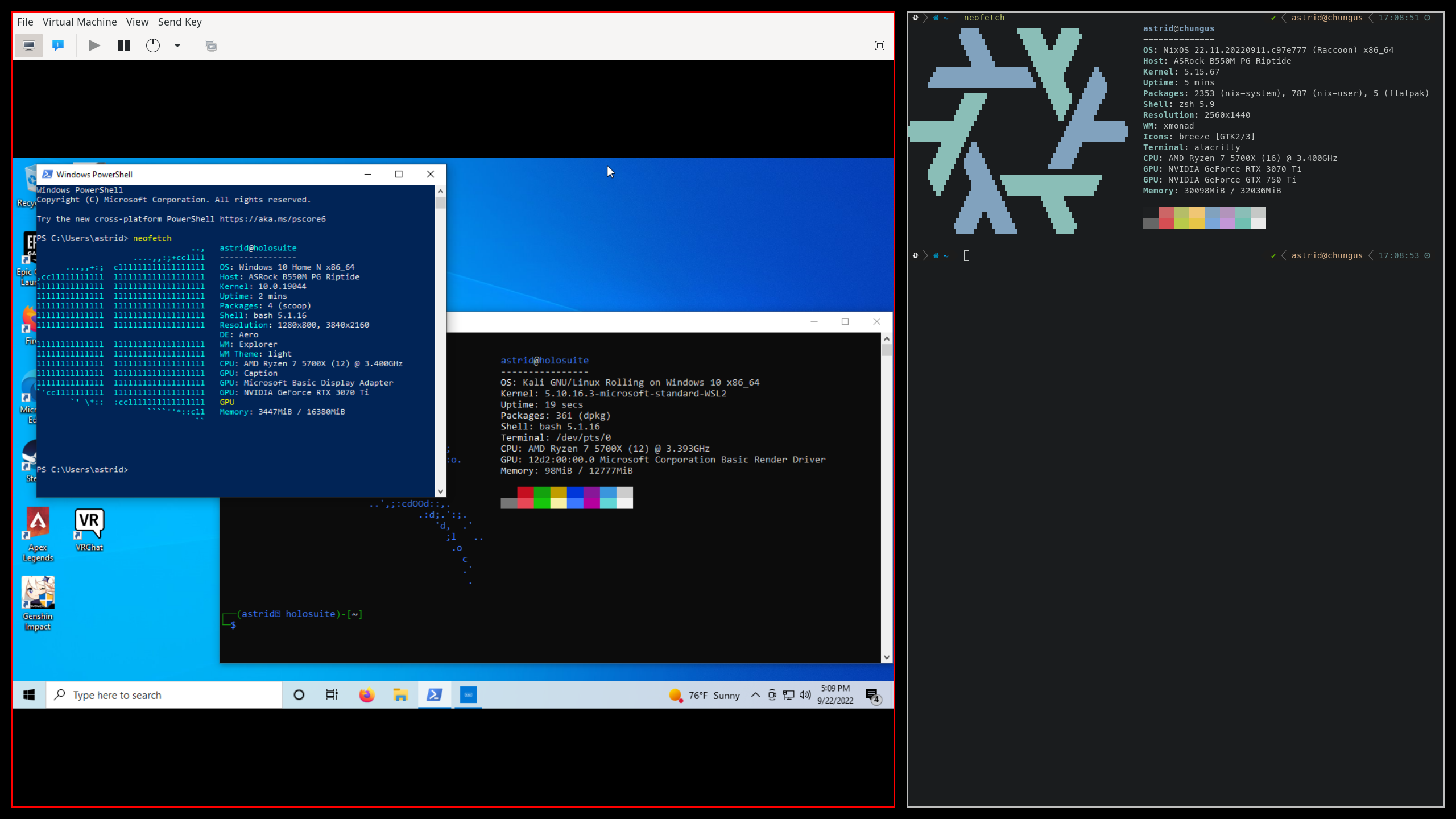Mute audio via the volume tray icon
Screen dimensions: 1456x819
tap(805, 694)
